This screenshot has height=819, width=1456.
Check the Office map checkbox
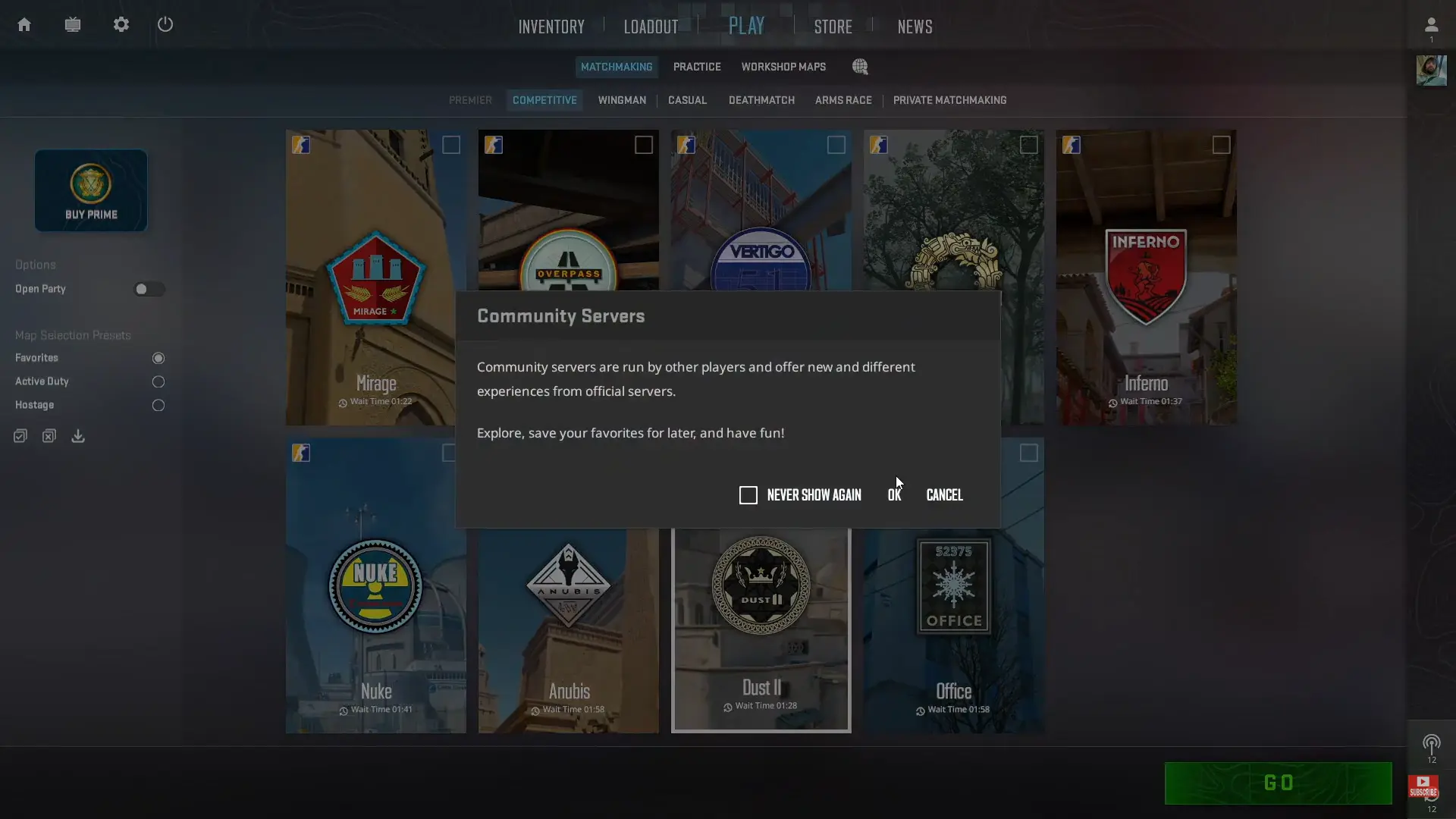pos(1029,453)
